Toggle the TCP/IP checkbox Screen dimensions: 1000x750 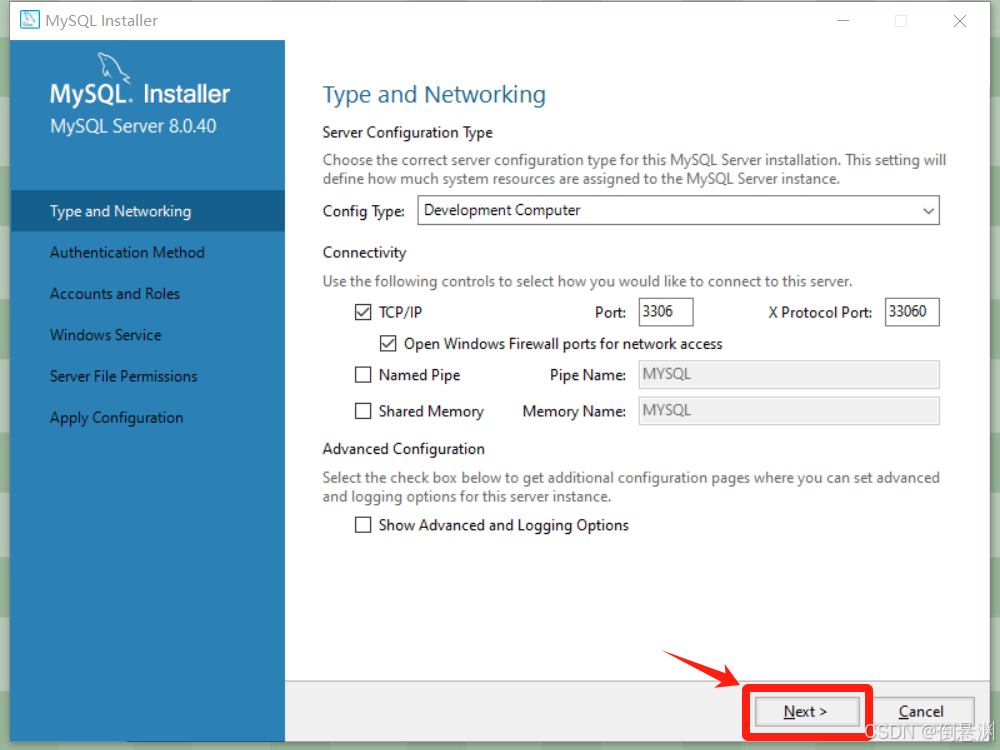pos(363,312)
